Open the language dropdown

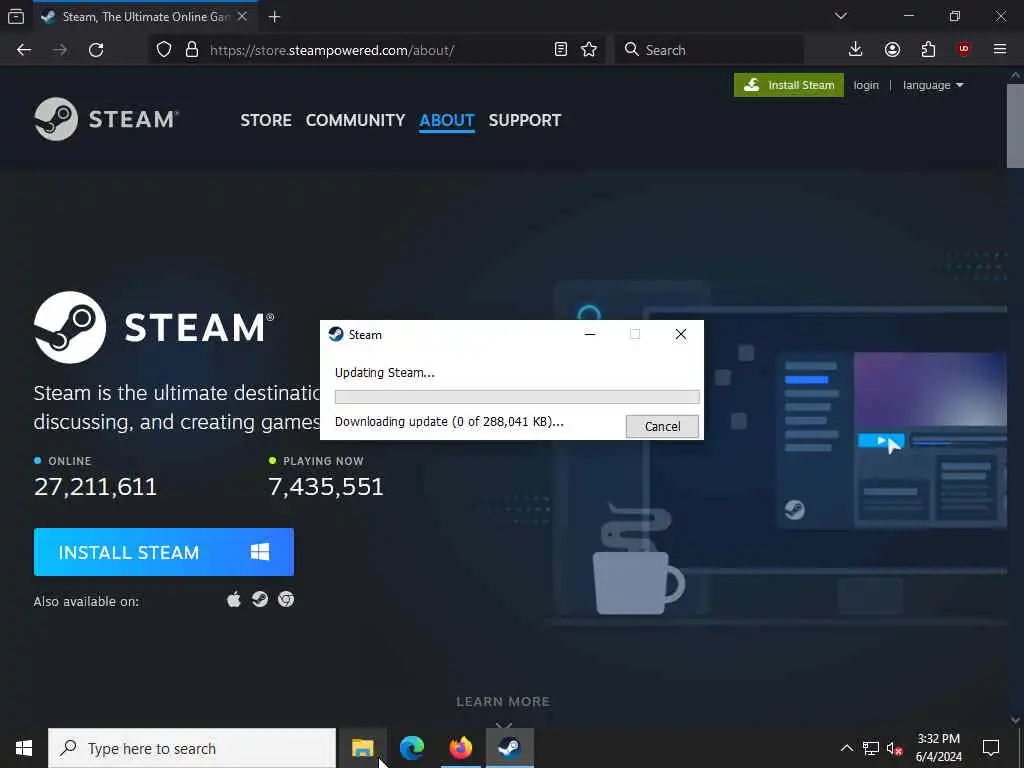point(933,86)
